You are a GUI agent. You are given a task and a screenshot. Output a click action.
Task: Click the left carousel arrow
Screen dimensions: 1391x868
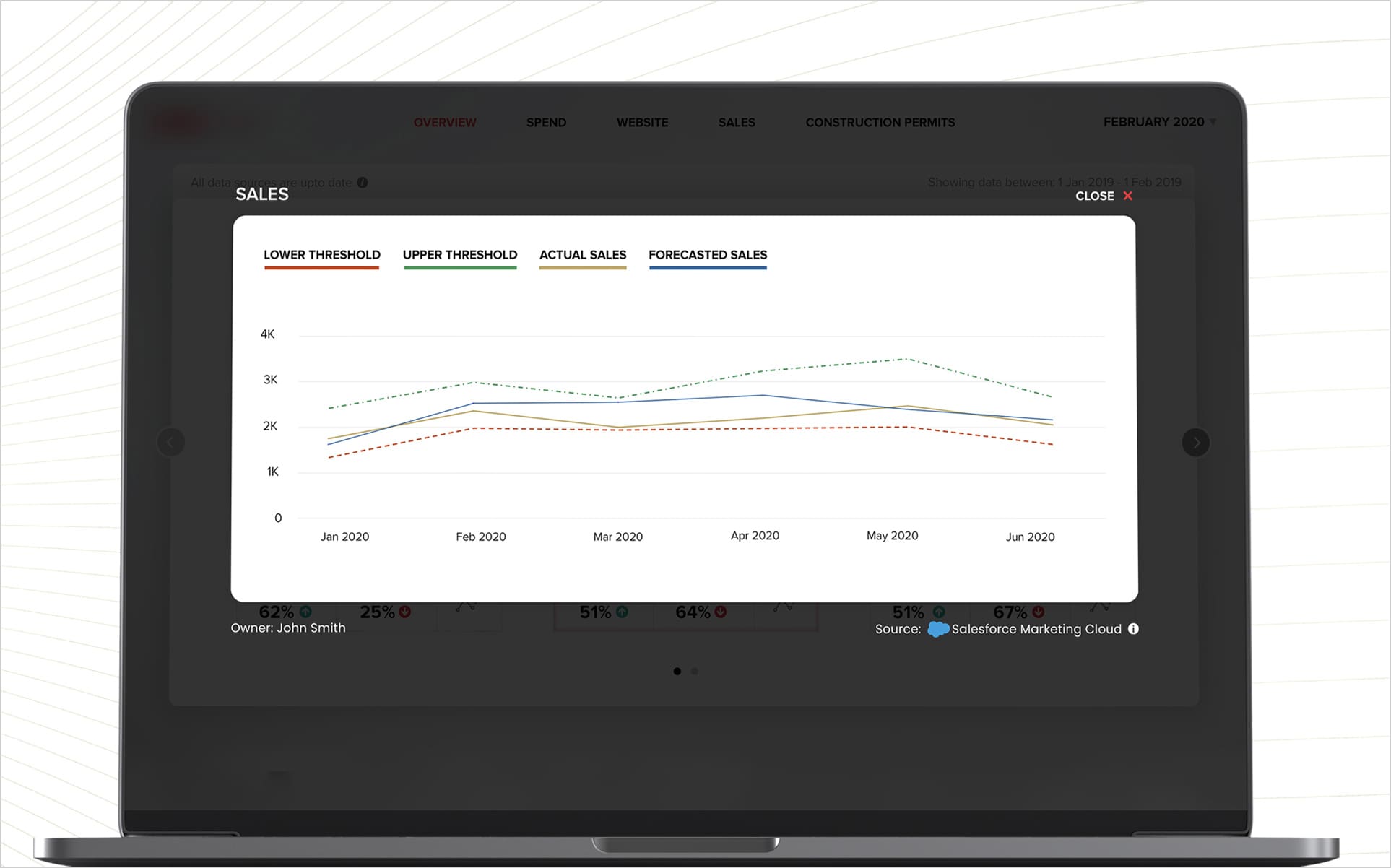pyautogui.click(x=171, y=442)
